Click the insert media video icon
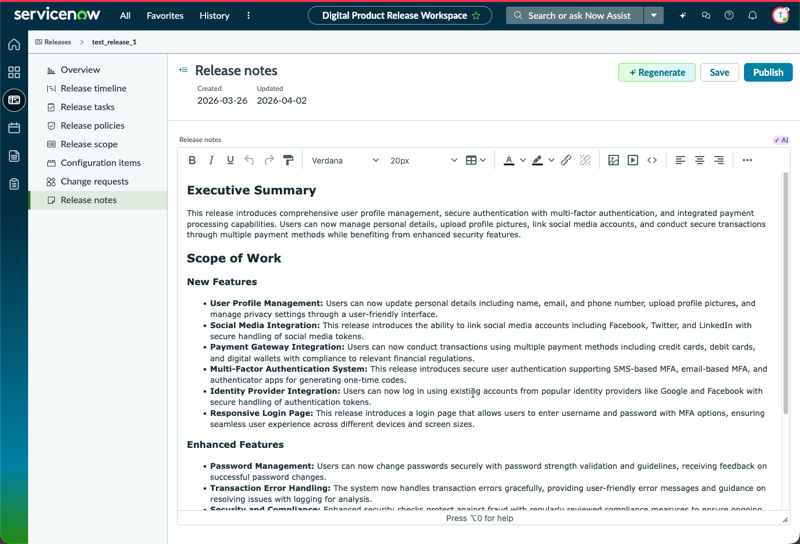Screen dimensions: 800x544 [x=633, y=160]
